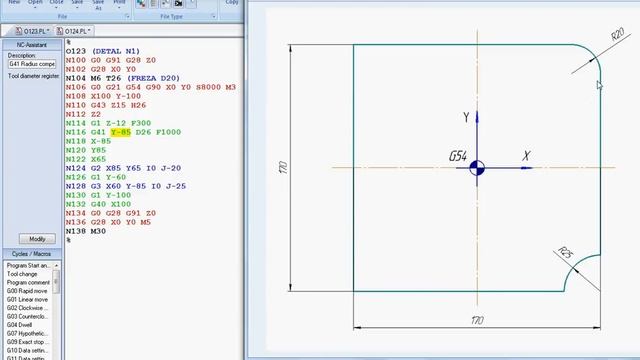Expand the File Type group launcher
Image resolution: width=640 pixels, height=360 pixels.
click(x=213, y=16)
